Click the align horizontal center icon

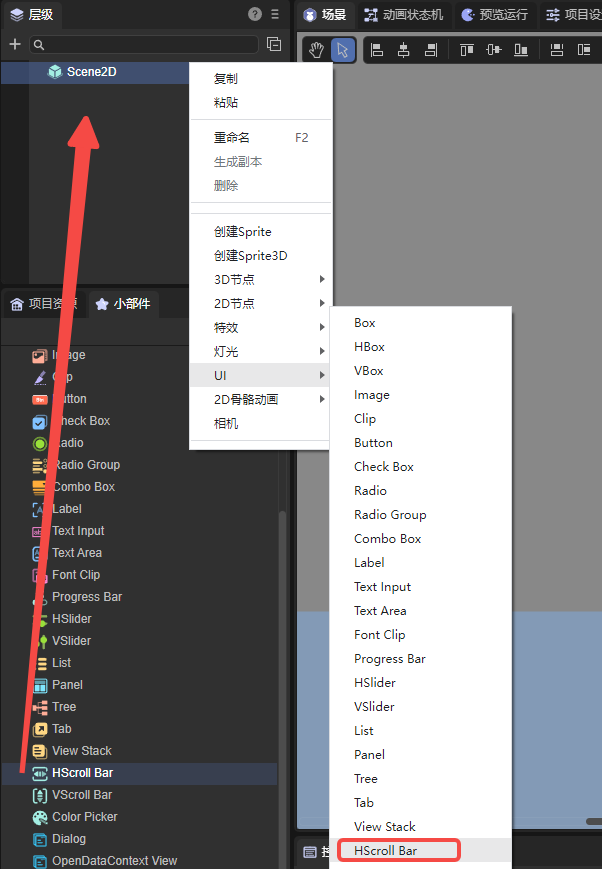(404, 50)
